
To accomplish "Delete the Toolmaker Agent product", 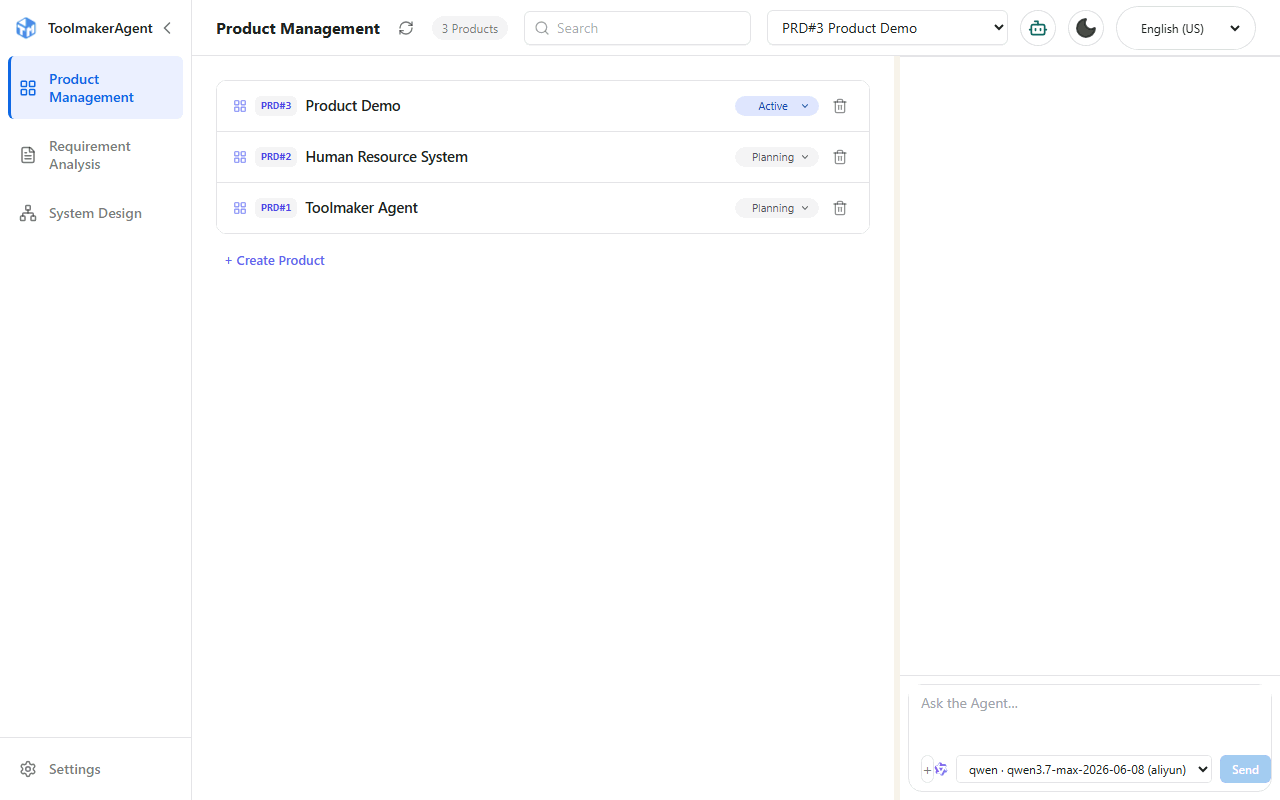I will click(x=840, y=208).
